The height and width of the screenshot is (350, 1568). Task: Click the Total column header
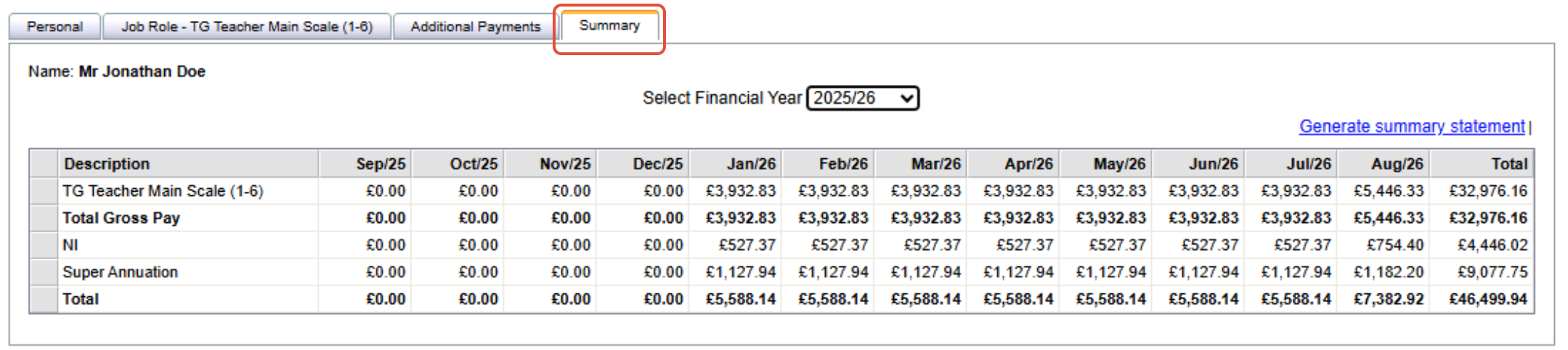[x=1509, y=164]
